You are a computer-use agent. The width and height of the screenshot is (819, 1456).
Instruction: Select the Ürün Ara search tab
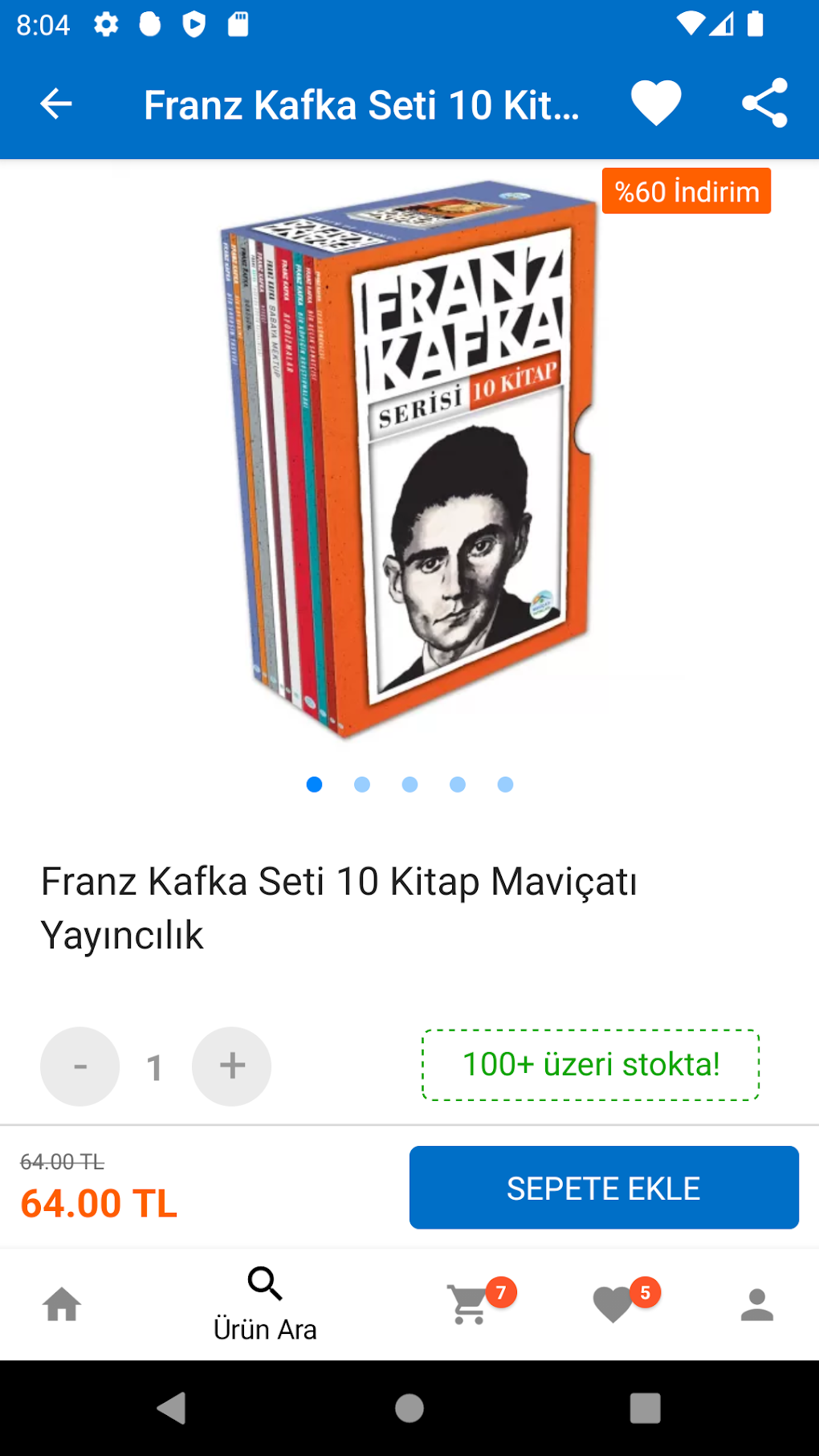pyautogui.click(x=265, y=1304)
